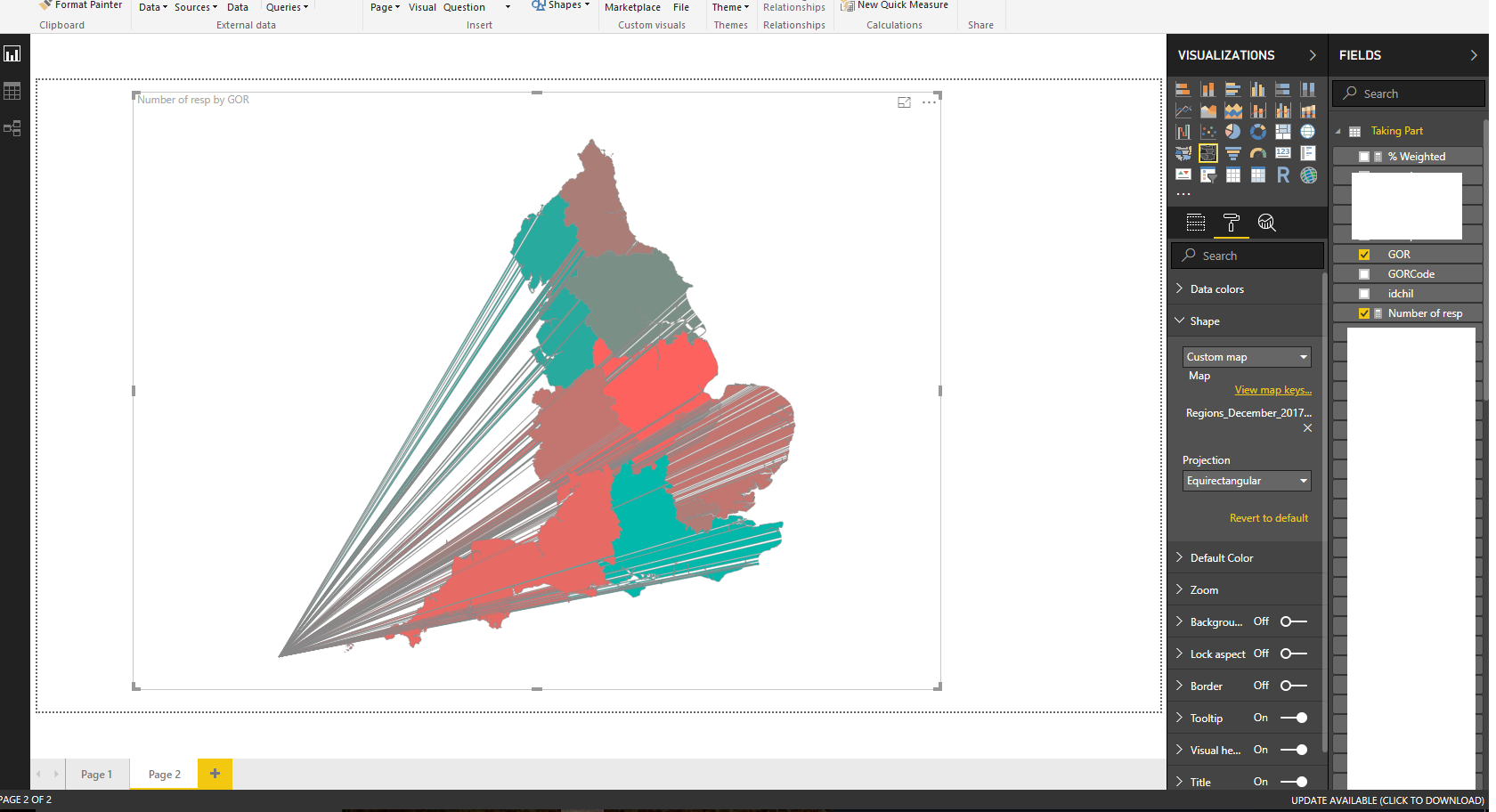Image resolution: width=1496 pixels, height=812 pixels.
Task: Click the Focus mode icon on visual
Action: pos(904,102)
